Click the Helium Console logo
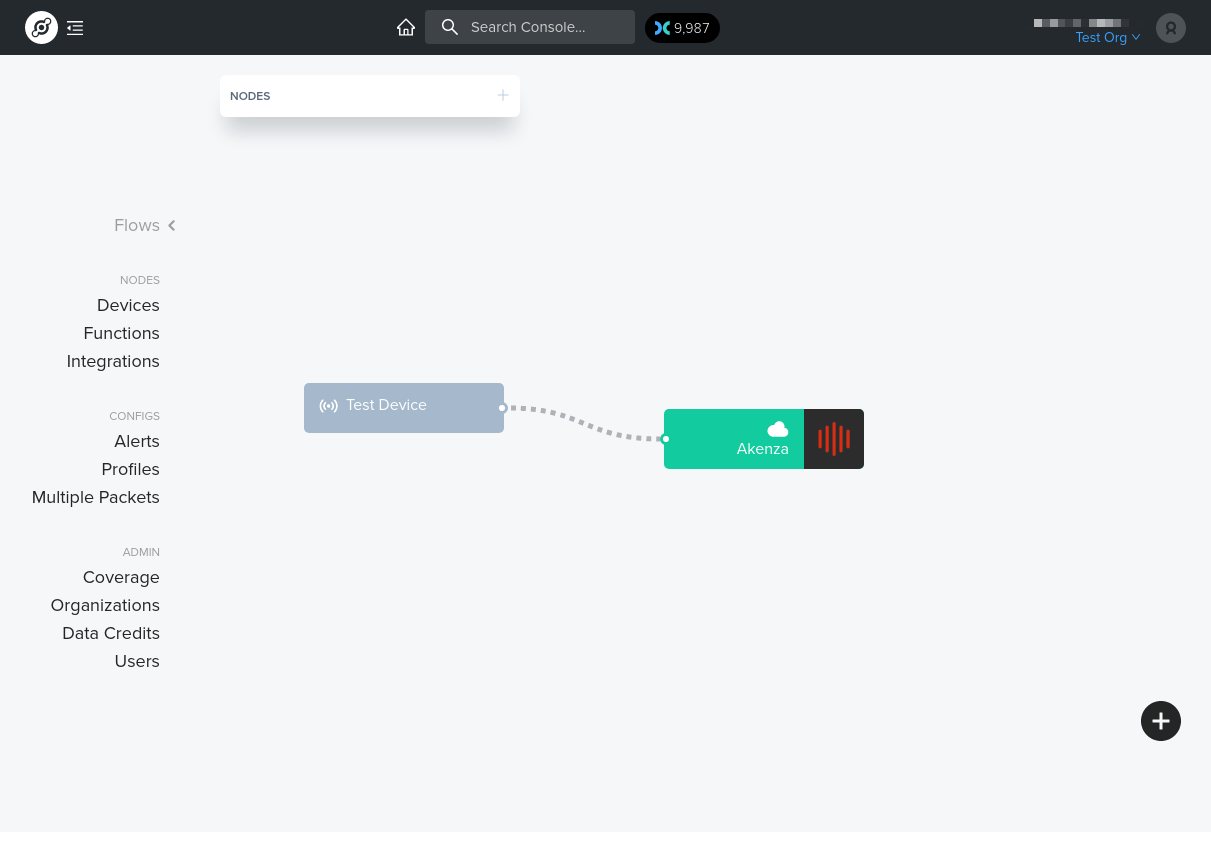This screenshot has height=841, width=1211. point(41,27)
